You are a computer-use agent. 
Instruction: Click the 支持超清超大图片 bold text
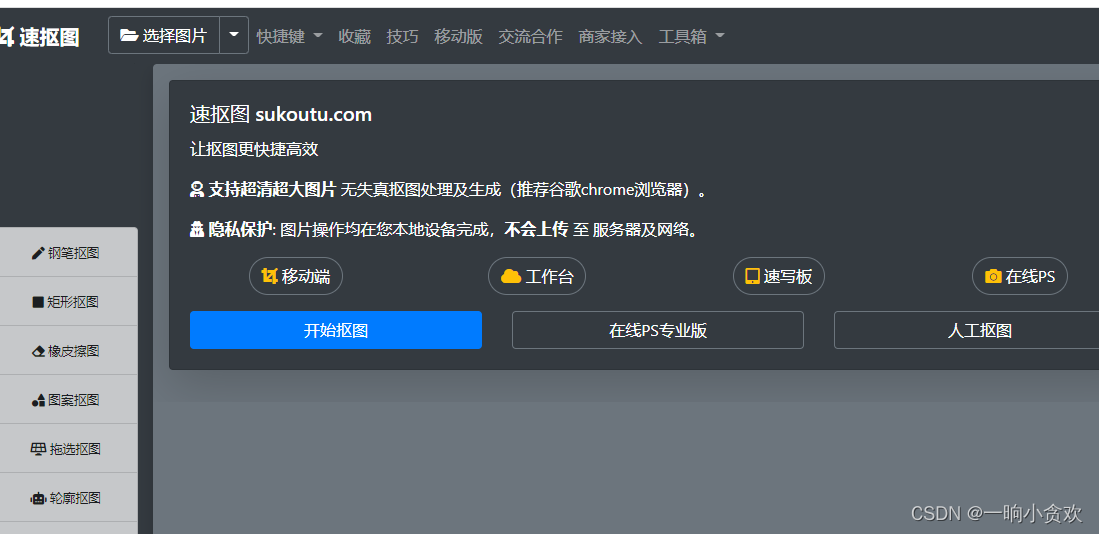click(272, 189)
